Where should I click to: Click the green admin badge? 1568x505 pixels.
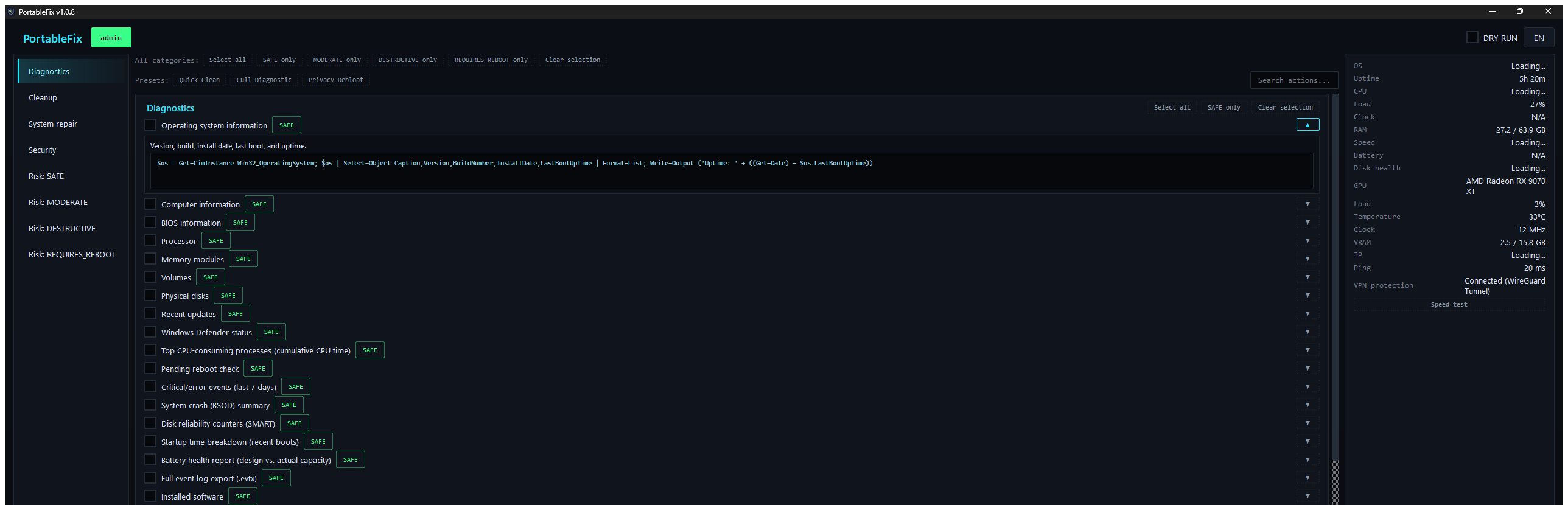click(x=111, y=38)
